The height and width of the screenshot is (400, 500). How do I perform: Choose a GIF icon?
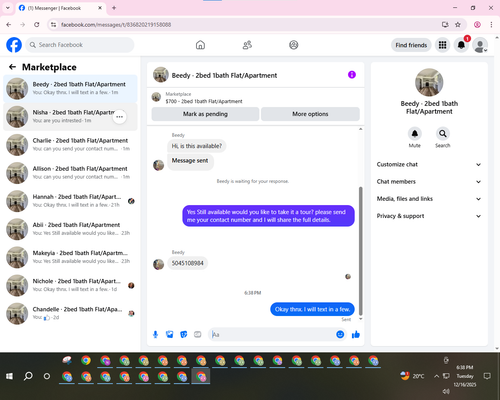[x=198, y=334]
